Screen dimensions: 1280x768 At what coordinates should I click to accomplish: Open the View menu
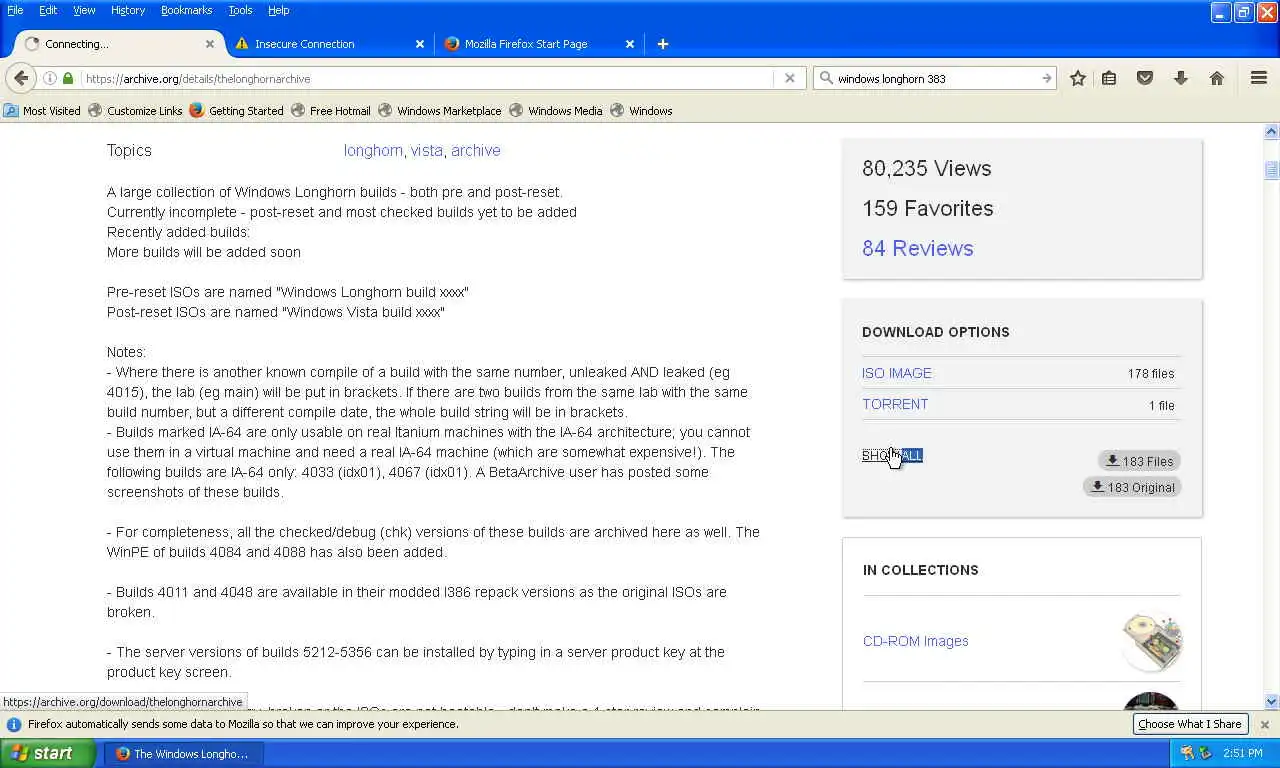click(x=84, y=10)
